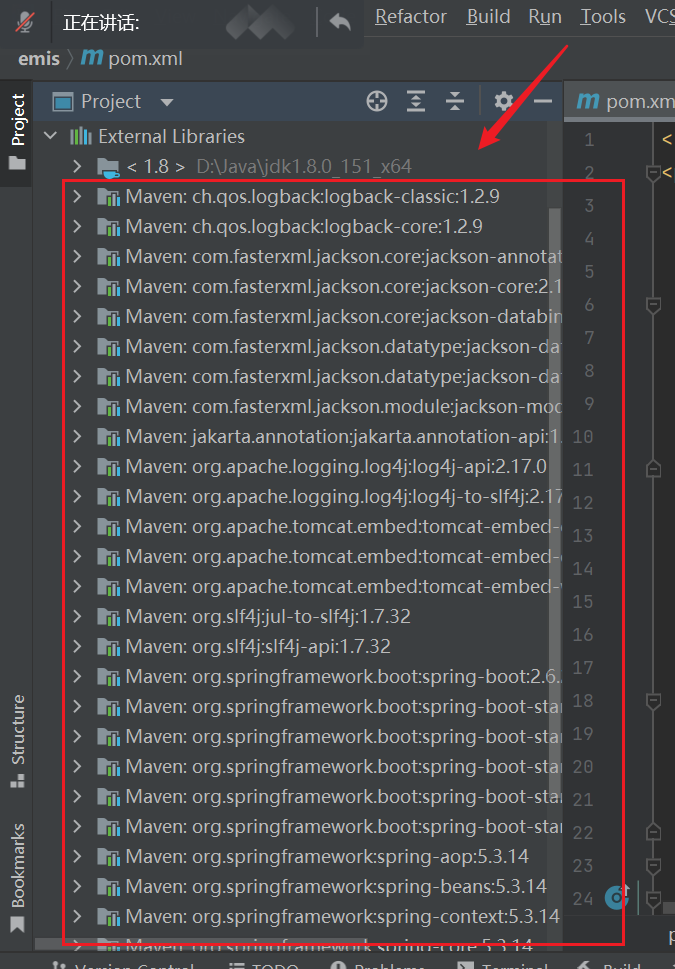
Task: Click the muted microphone icon
Action: 25,22
